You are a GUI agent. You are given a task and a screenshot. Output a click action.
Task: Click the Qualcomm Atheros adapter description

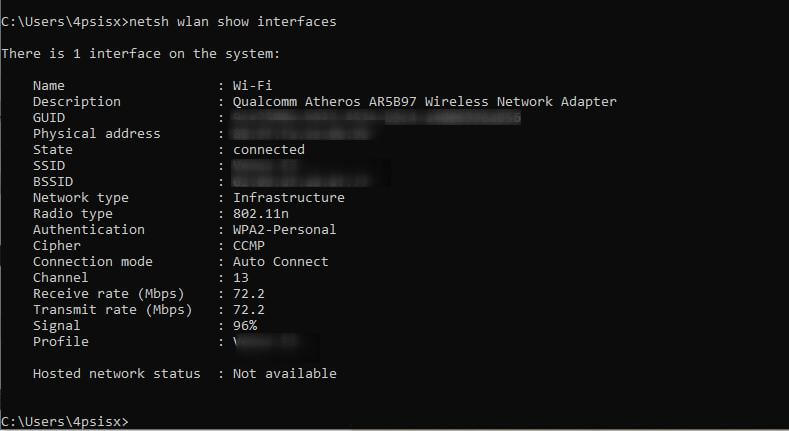424,102
